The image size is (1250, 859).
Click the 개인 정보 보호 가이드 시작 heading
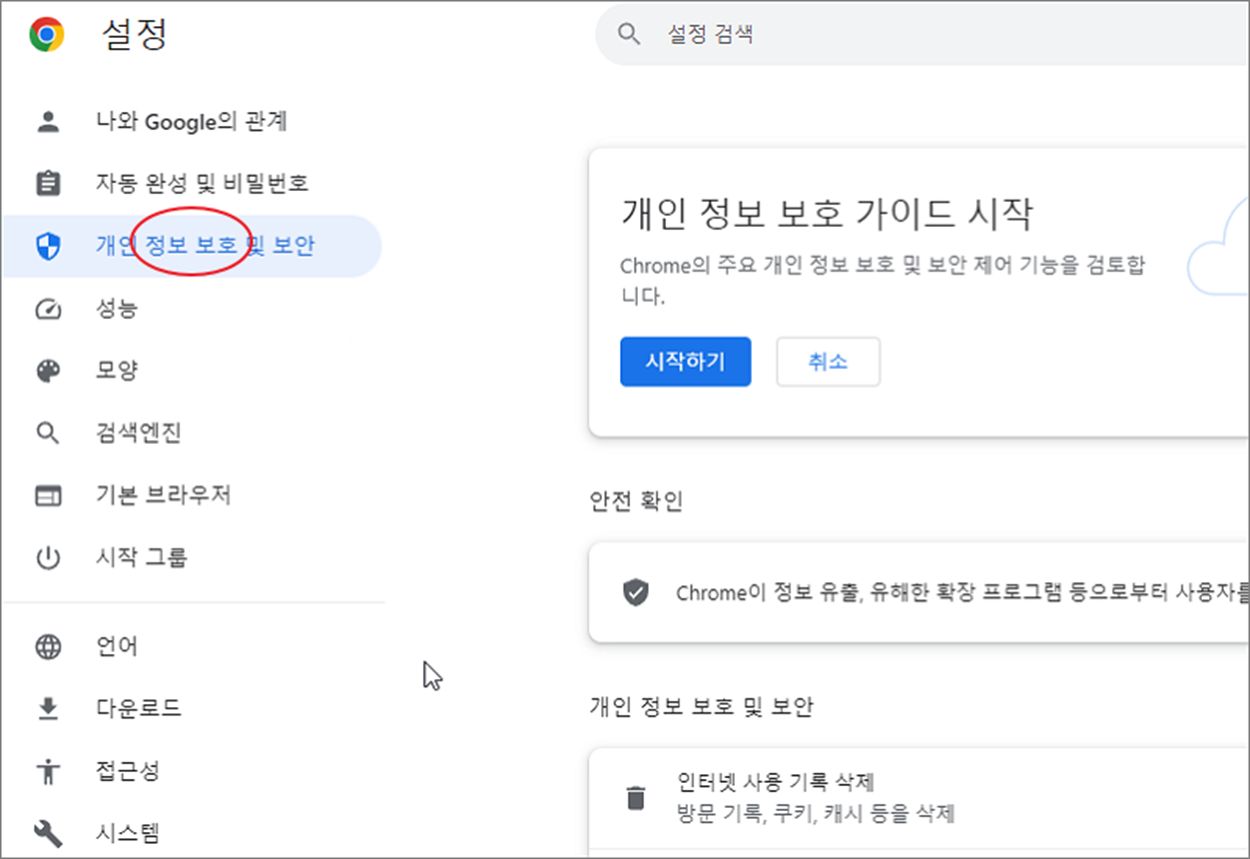point(826,213)
